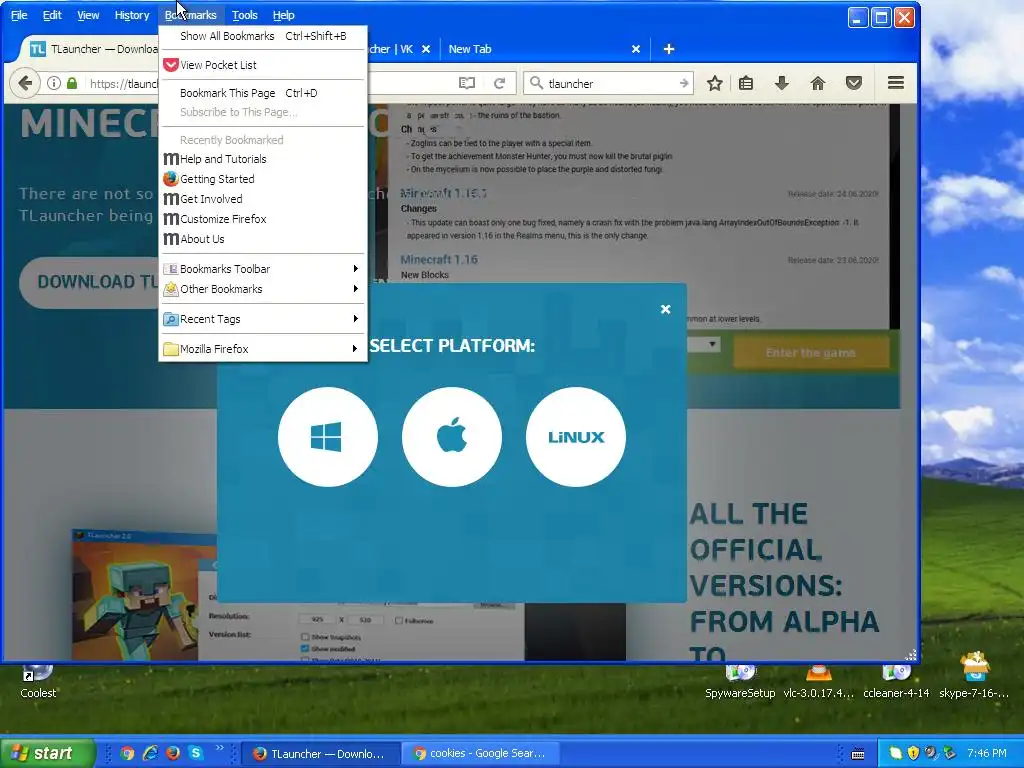
Task: Click the search go arrow
Action: (684, 83)
